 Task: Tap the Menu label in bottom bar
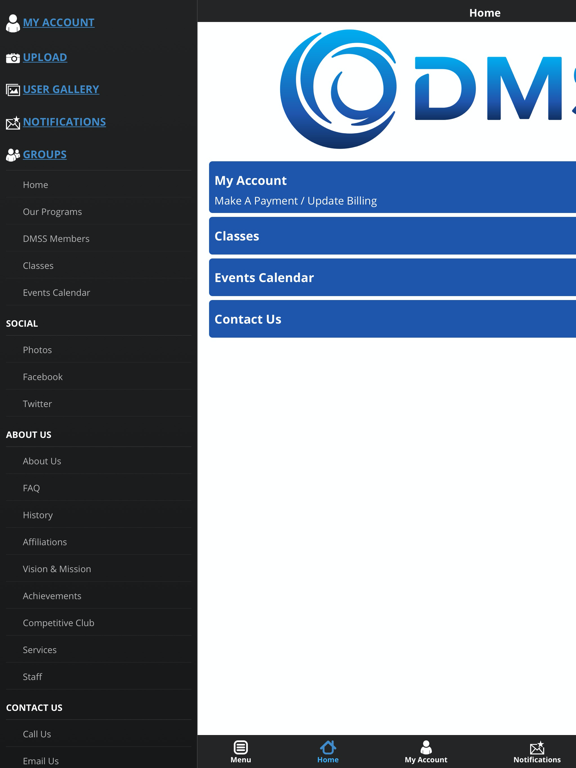[240, 760]
